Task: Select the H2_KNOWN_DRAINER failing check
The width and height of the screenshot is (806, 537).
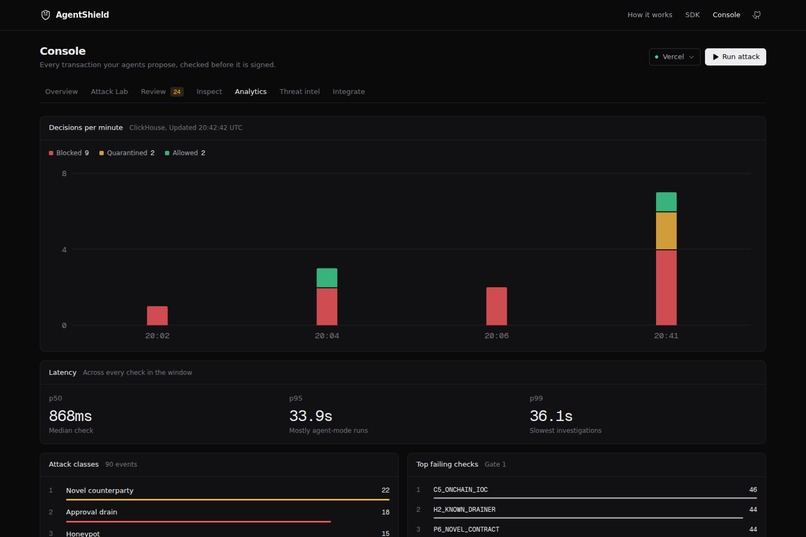Action: [587, 512]
